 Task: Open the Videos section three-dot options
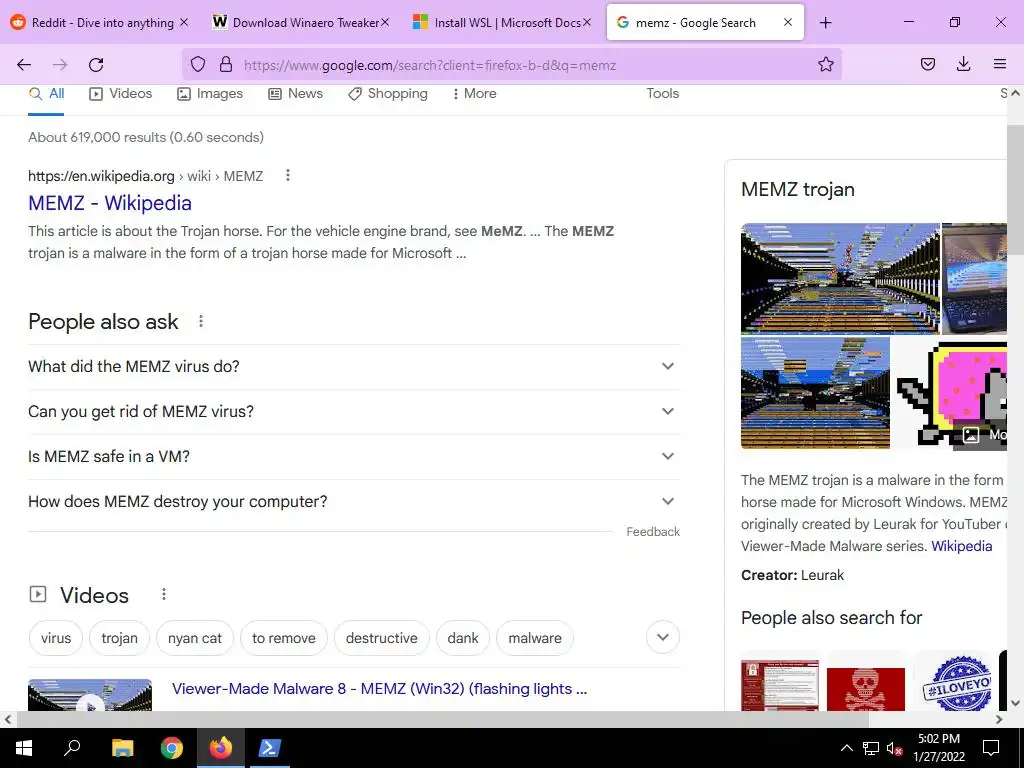[x=163, y=594]
